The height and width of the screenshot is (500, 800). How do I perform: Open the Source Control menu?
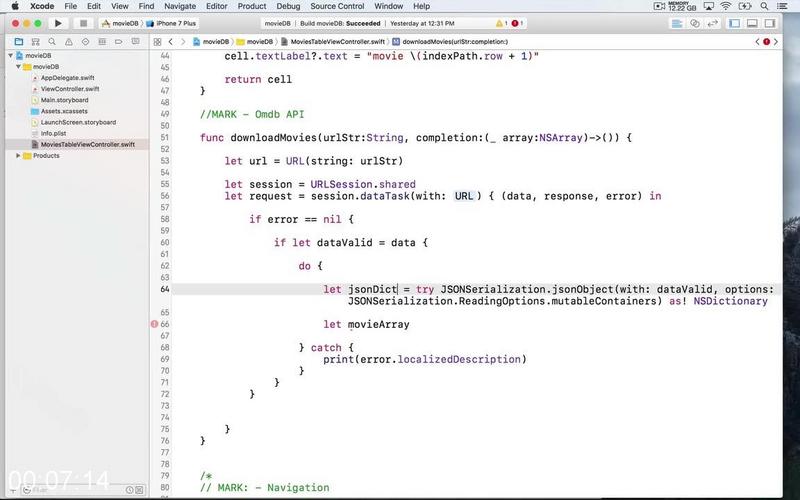[x=337, y=6]
